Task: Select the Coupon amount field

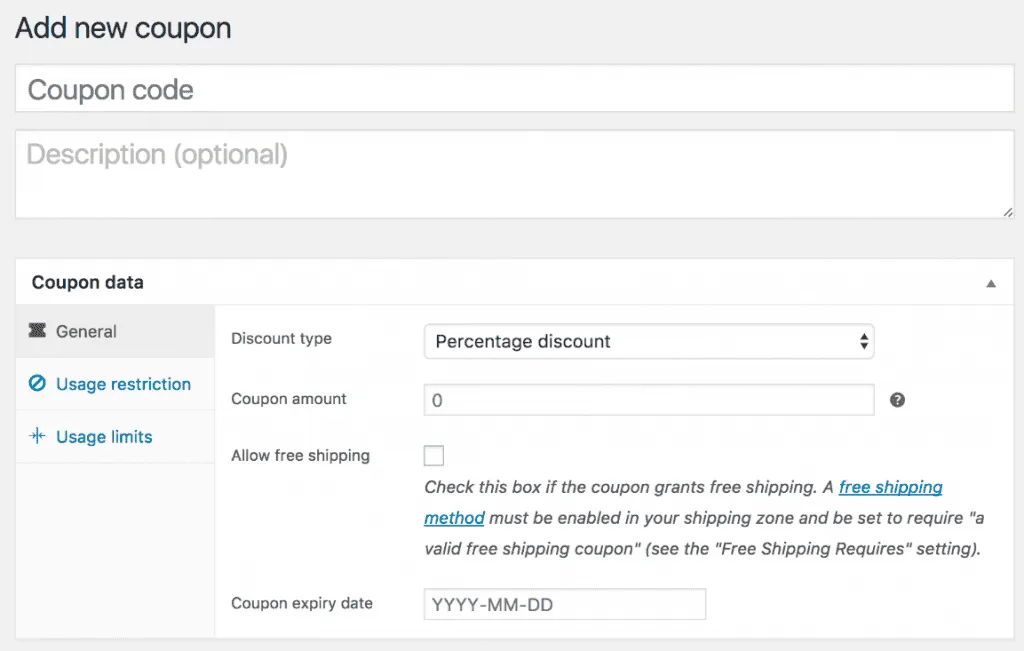Action: (650, 399)
